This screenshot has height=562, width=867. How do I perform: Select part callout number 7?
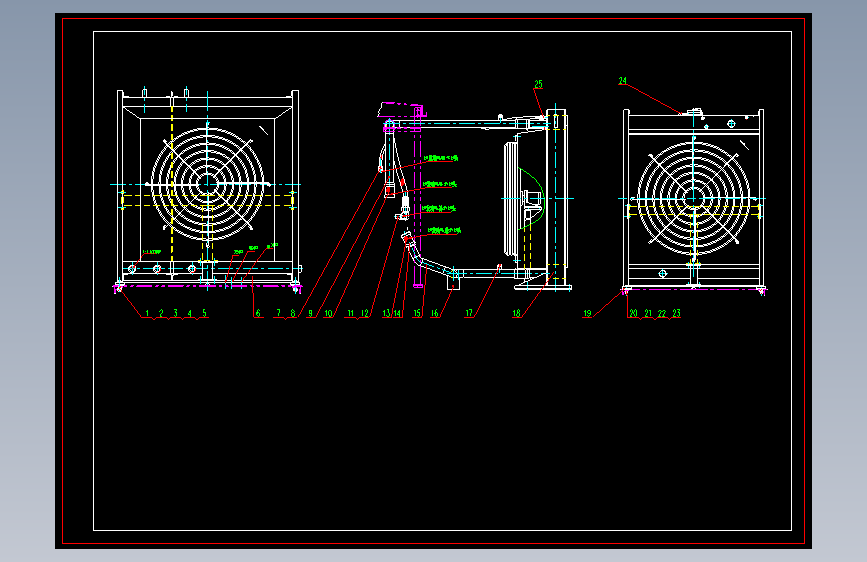click(x=279, y=313)
